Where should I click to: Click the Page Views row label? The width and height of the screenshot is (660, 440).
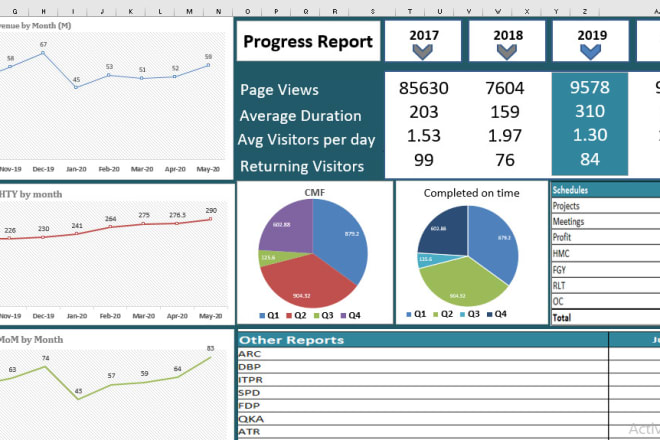coord(279,90)
